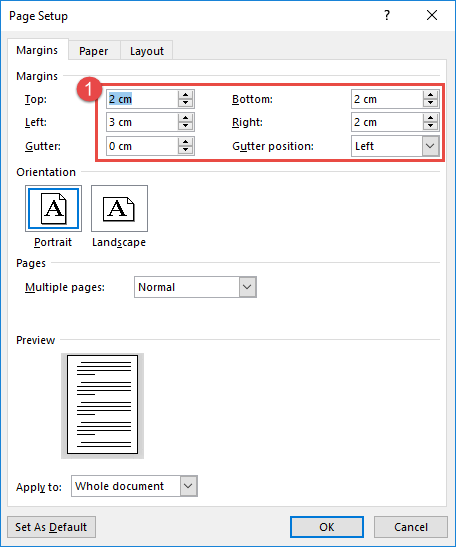Viewport: 456px width, 547px height.
Task: Increase the Right margin value
Action: 431,118
